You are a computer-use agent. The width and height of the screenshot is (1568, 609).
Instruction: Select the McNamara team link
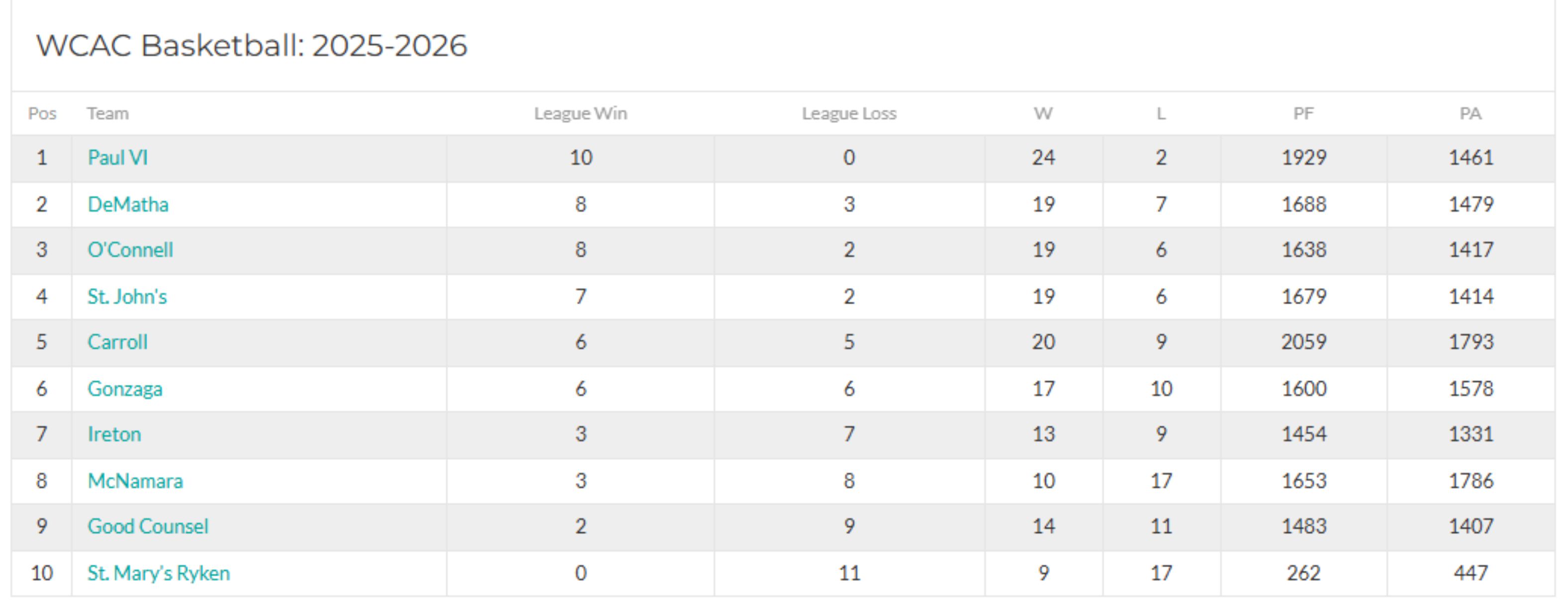[135, 481]
